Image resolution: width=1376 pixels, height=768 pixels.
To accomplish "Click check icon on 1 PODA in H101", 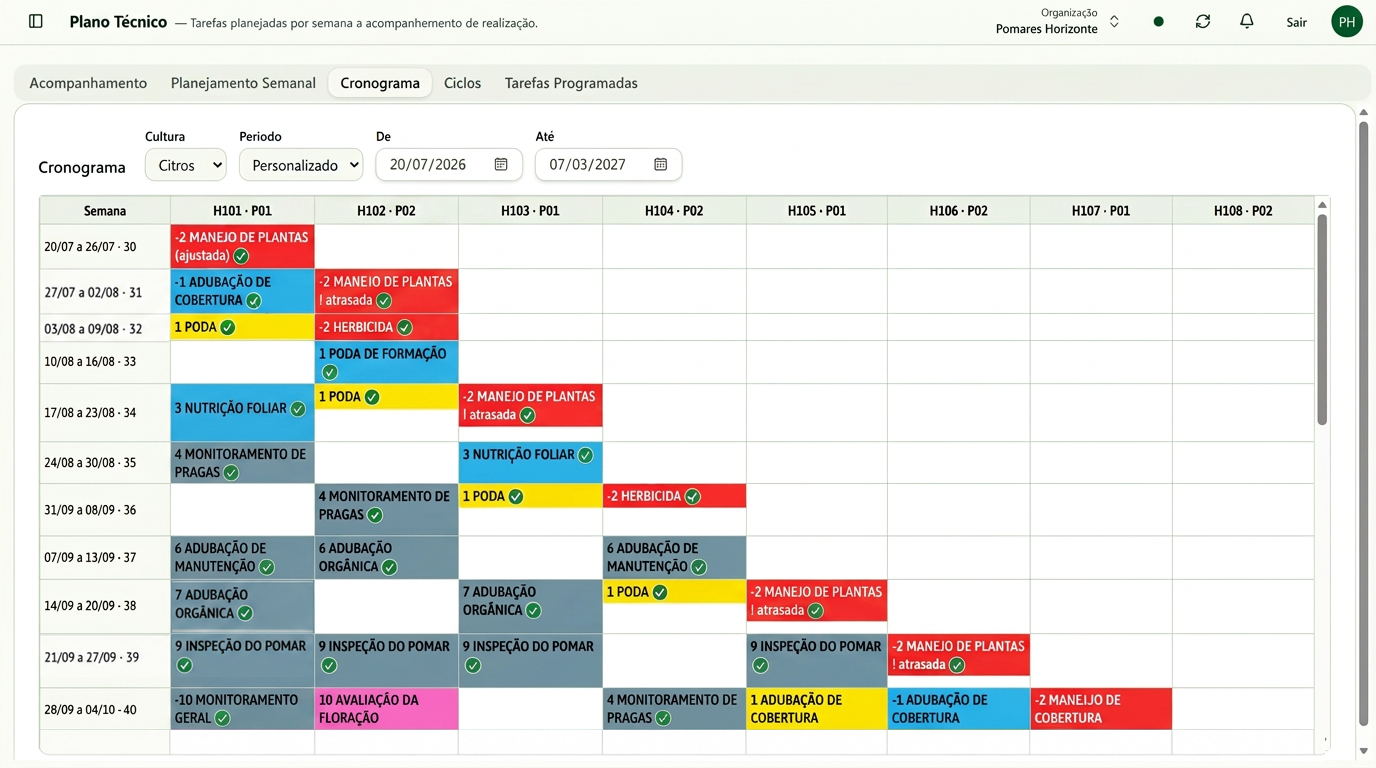I will click(228, 327).
